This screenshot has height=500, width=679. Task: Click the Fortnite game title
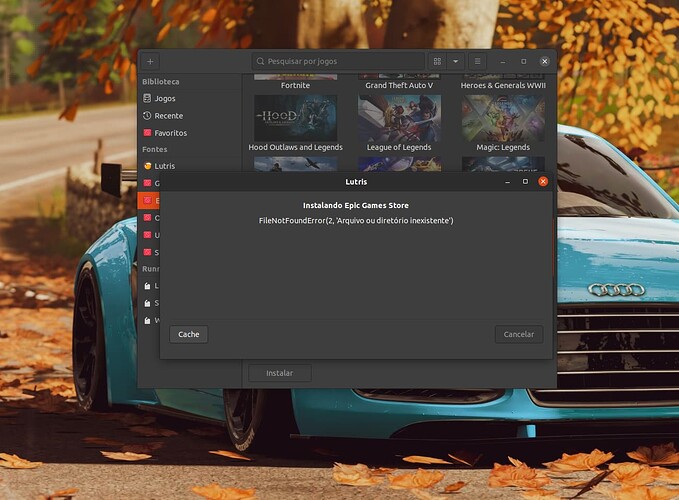click(295, 85)
